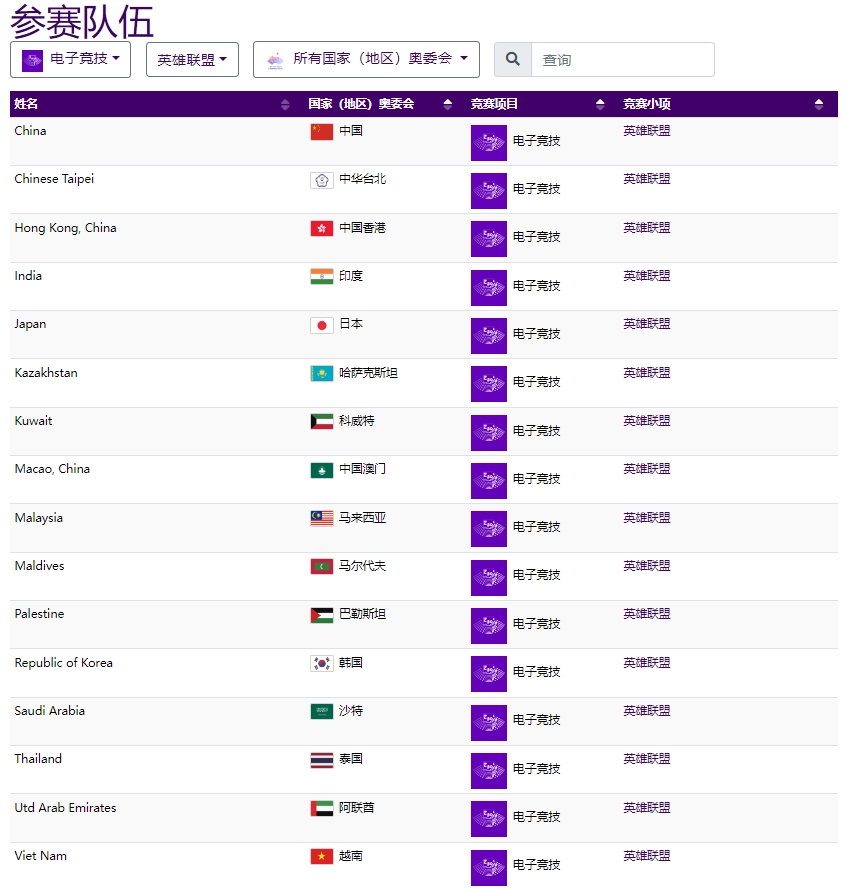
Task: Click the Saudi Arabia flag icon
Action: click(322, 711)
